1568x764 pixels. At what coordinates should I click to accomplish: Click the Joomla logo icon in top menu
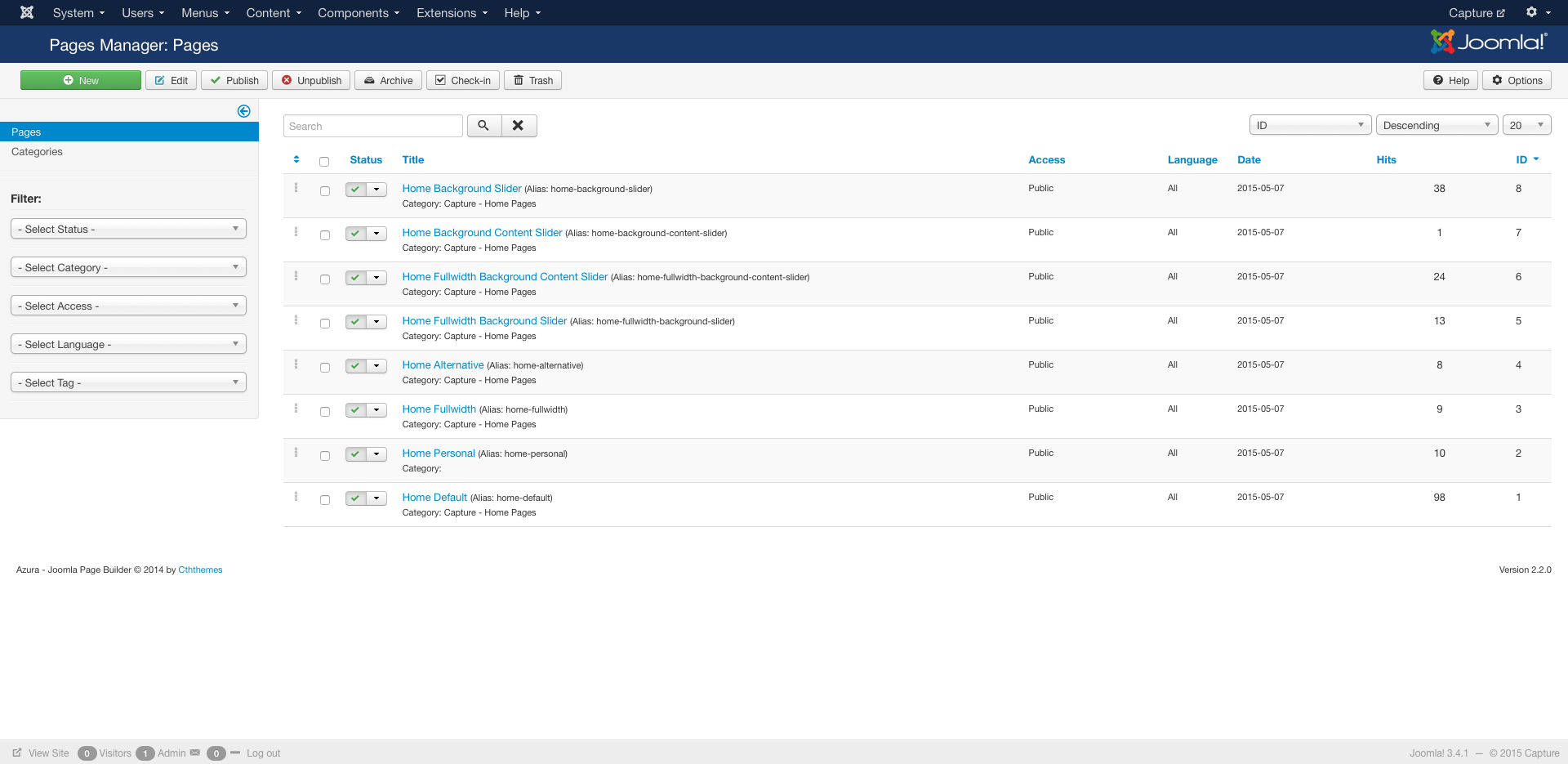coord(27,12)
